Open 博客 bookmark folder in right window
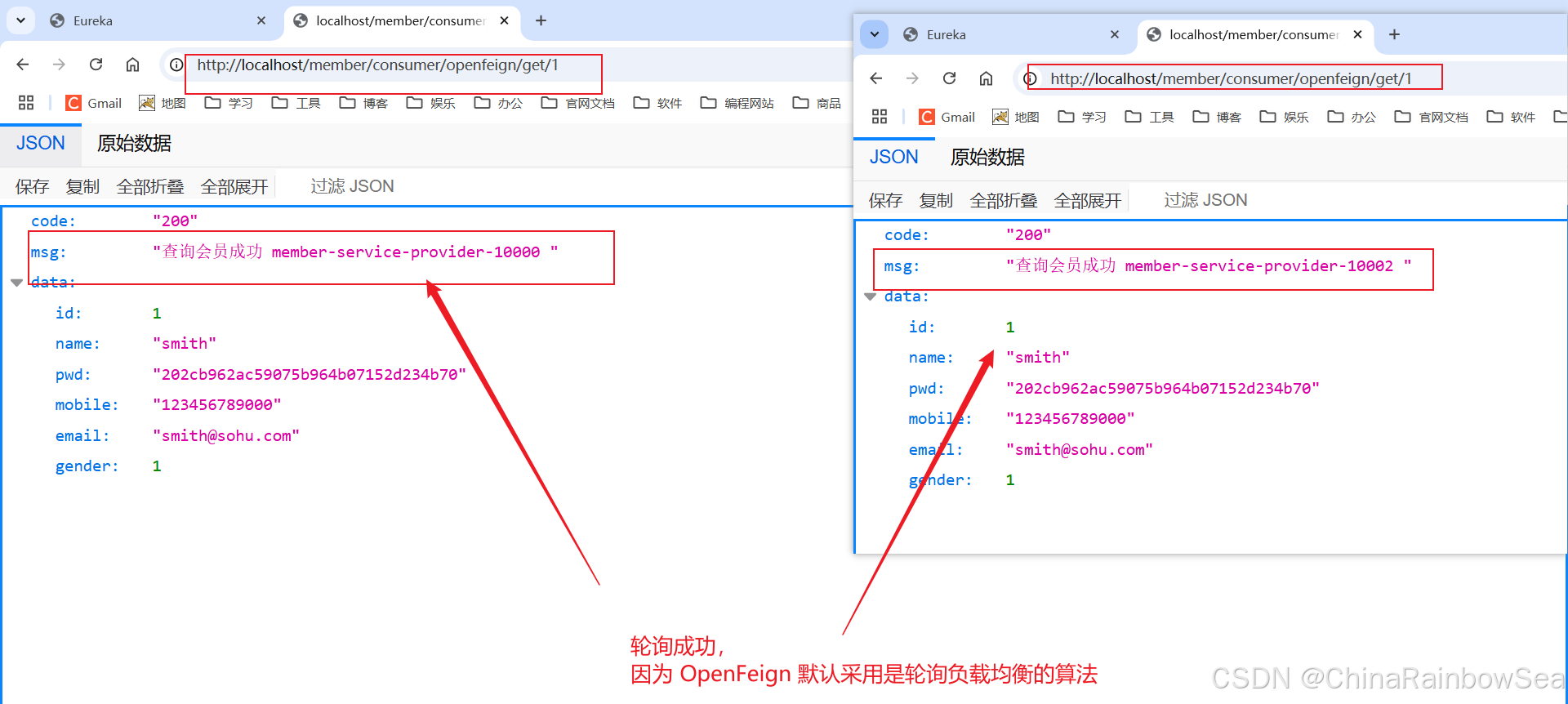Viewport: 1568px width, 704px height. tap(1217, 117)
